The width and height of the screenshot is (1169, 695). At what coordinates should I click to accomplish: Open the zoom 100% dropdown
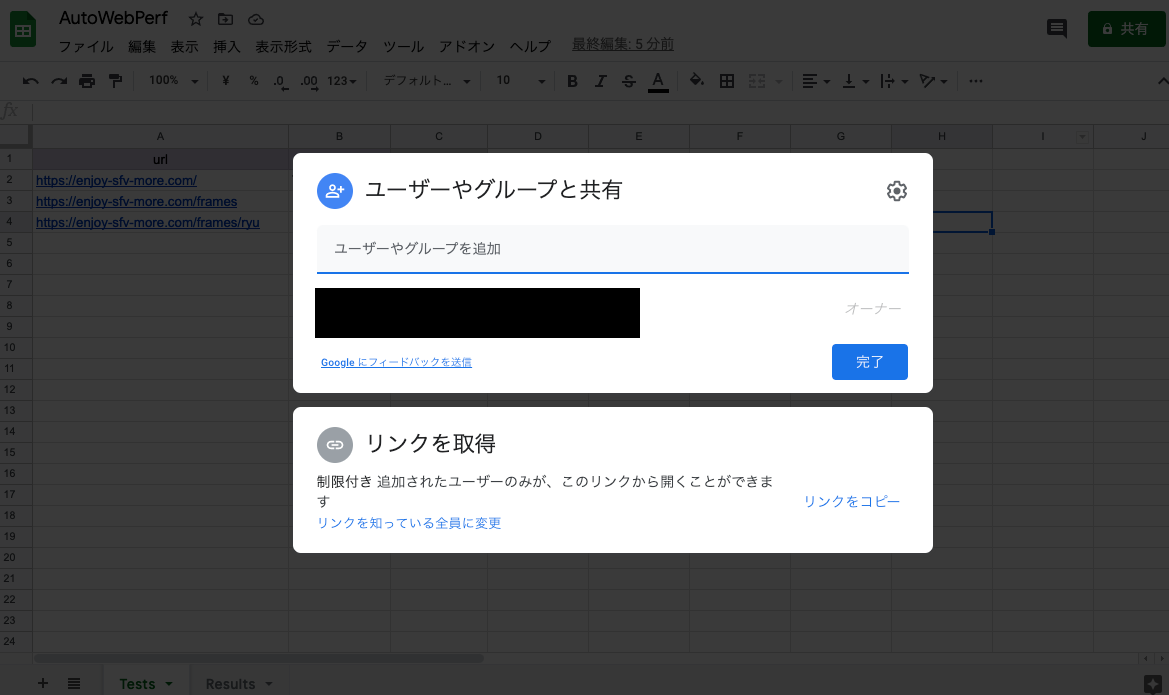[x=174, y=81]
